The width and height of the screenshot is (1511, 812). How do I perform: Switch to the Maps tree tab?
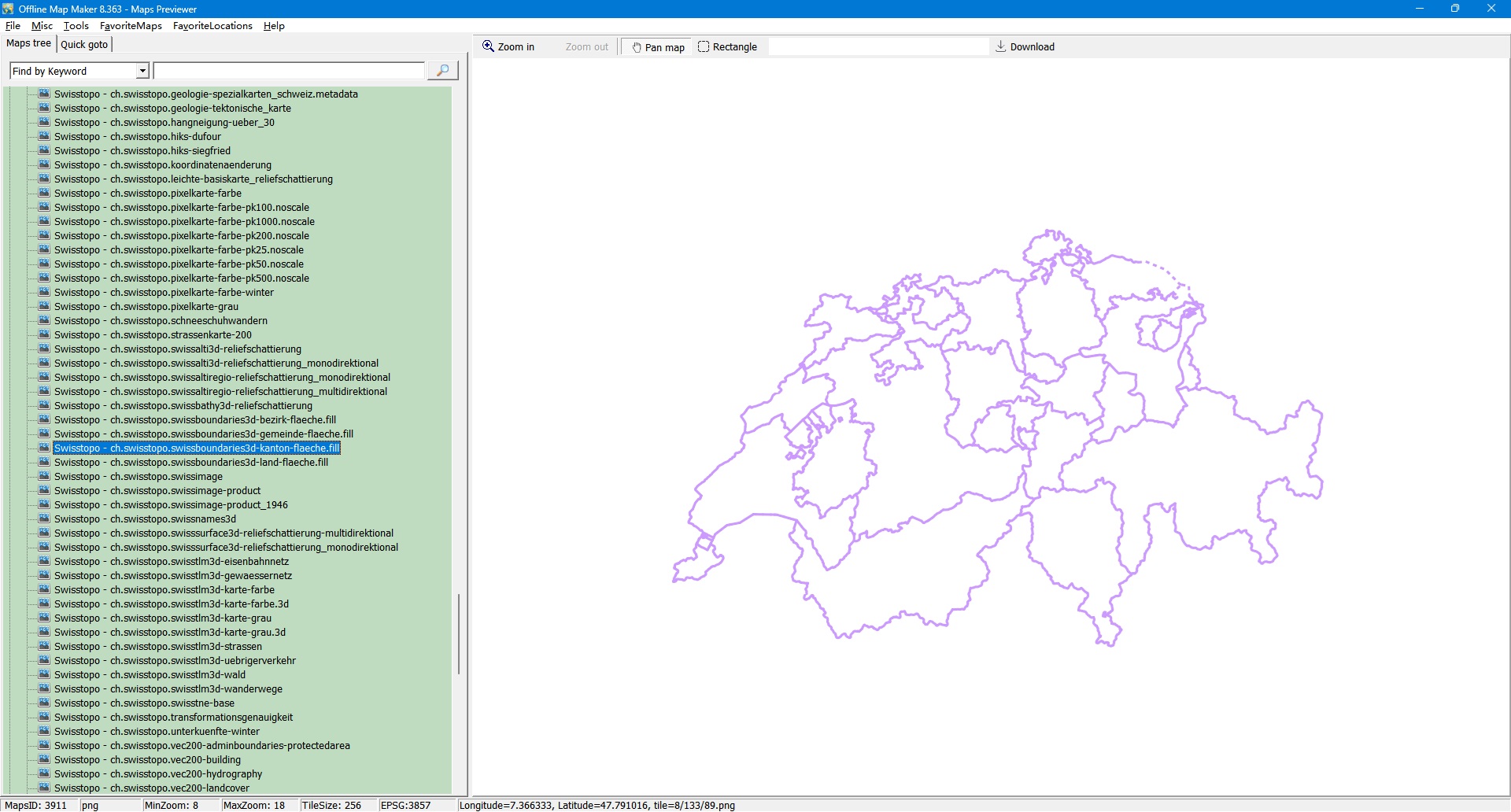pyautogui.click(x=28, y=44)
